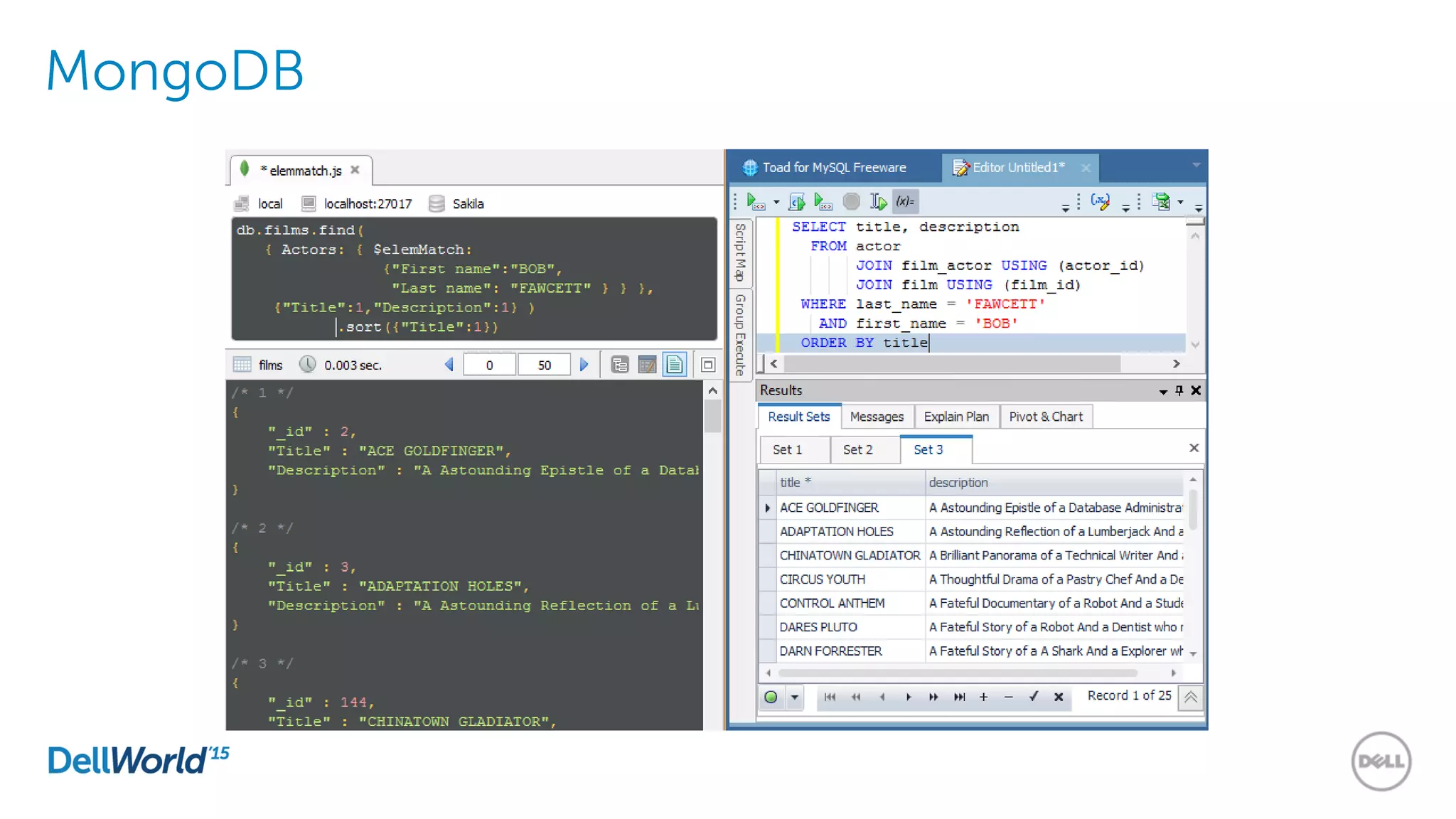Open dropdown next to export icon
The image size is (1456, 819).
point(1181,202)
